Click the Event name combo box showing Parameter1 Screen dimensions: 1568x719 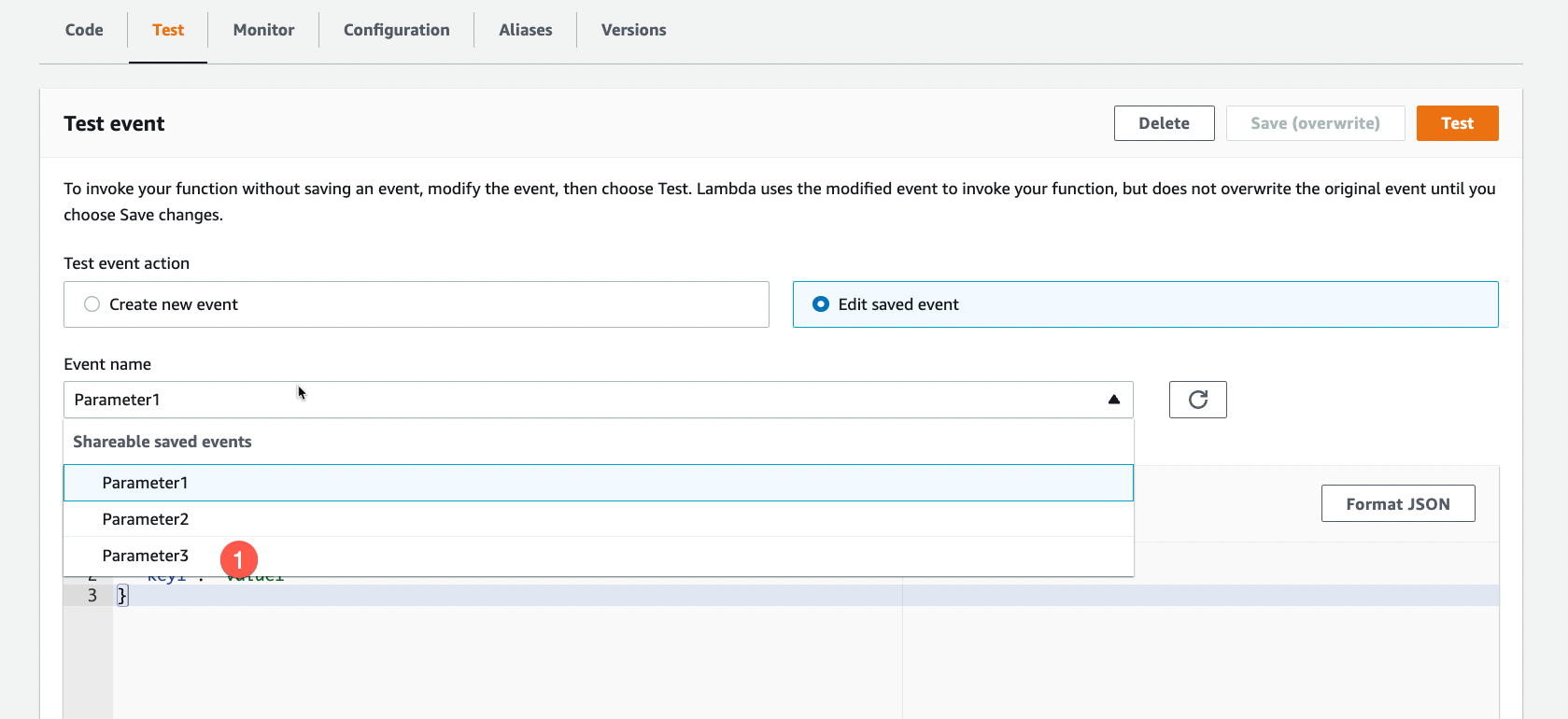[598, 400]
